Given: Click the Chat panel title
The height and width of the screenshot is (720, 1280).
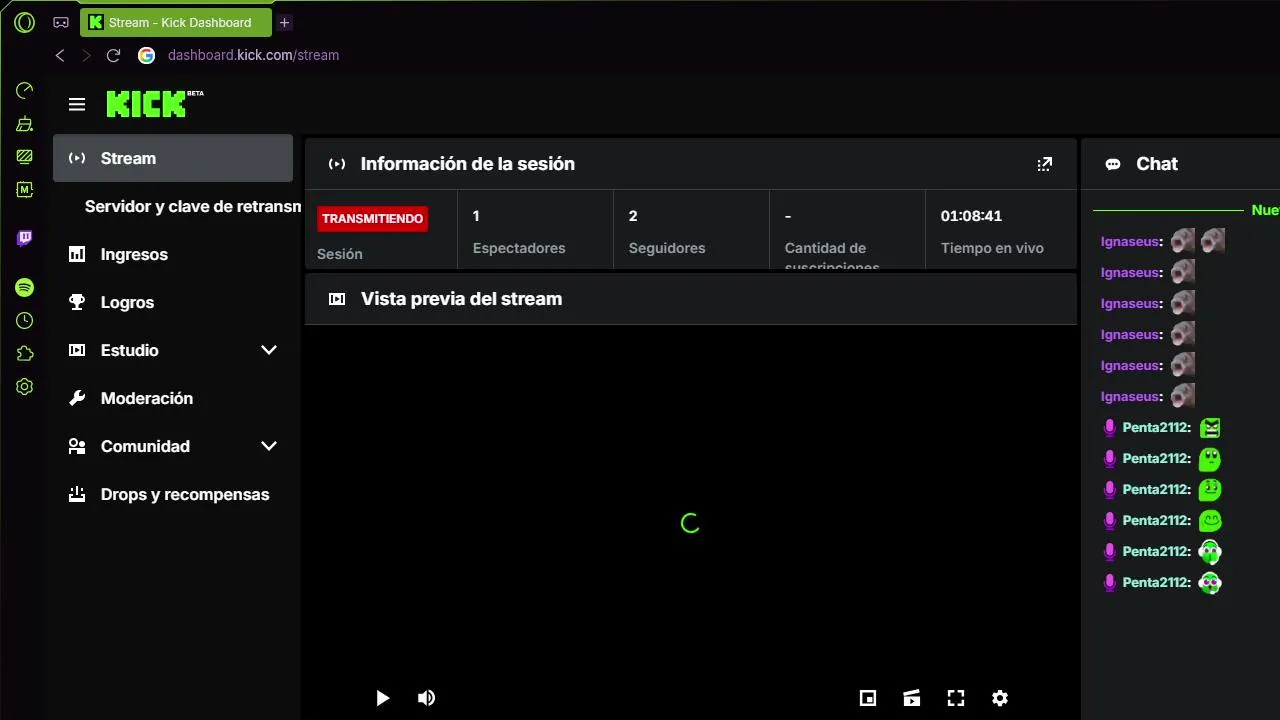Looking at the screenshot, I should (x=1157, y=164).
